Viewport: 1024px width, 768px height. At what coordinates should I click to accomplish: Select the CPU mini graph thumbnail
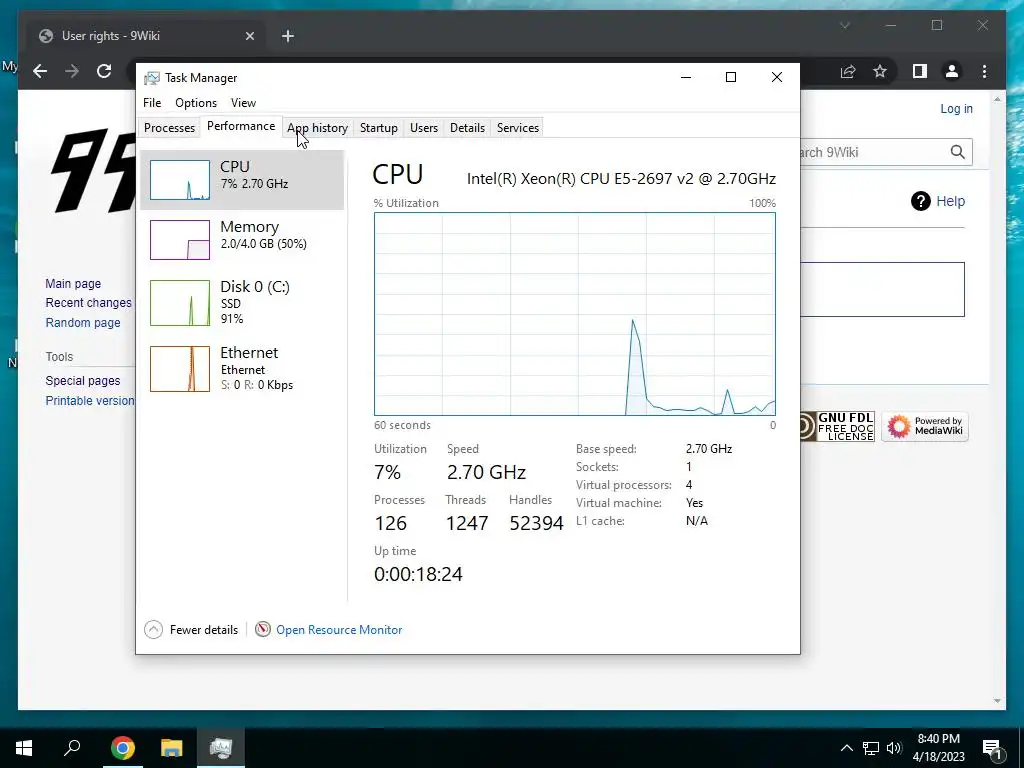point(180,180)
